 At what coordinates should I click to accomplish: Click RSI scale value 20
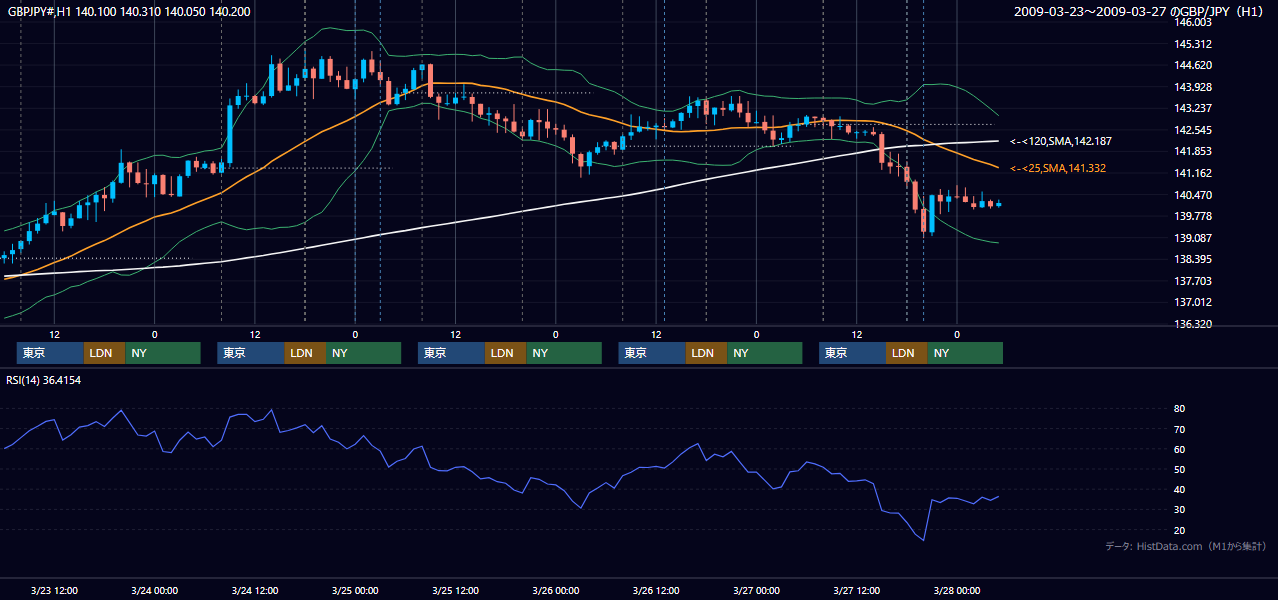tap(1180, 530)
